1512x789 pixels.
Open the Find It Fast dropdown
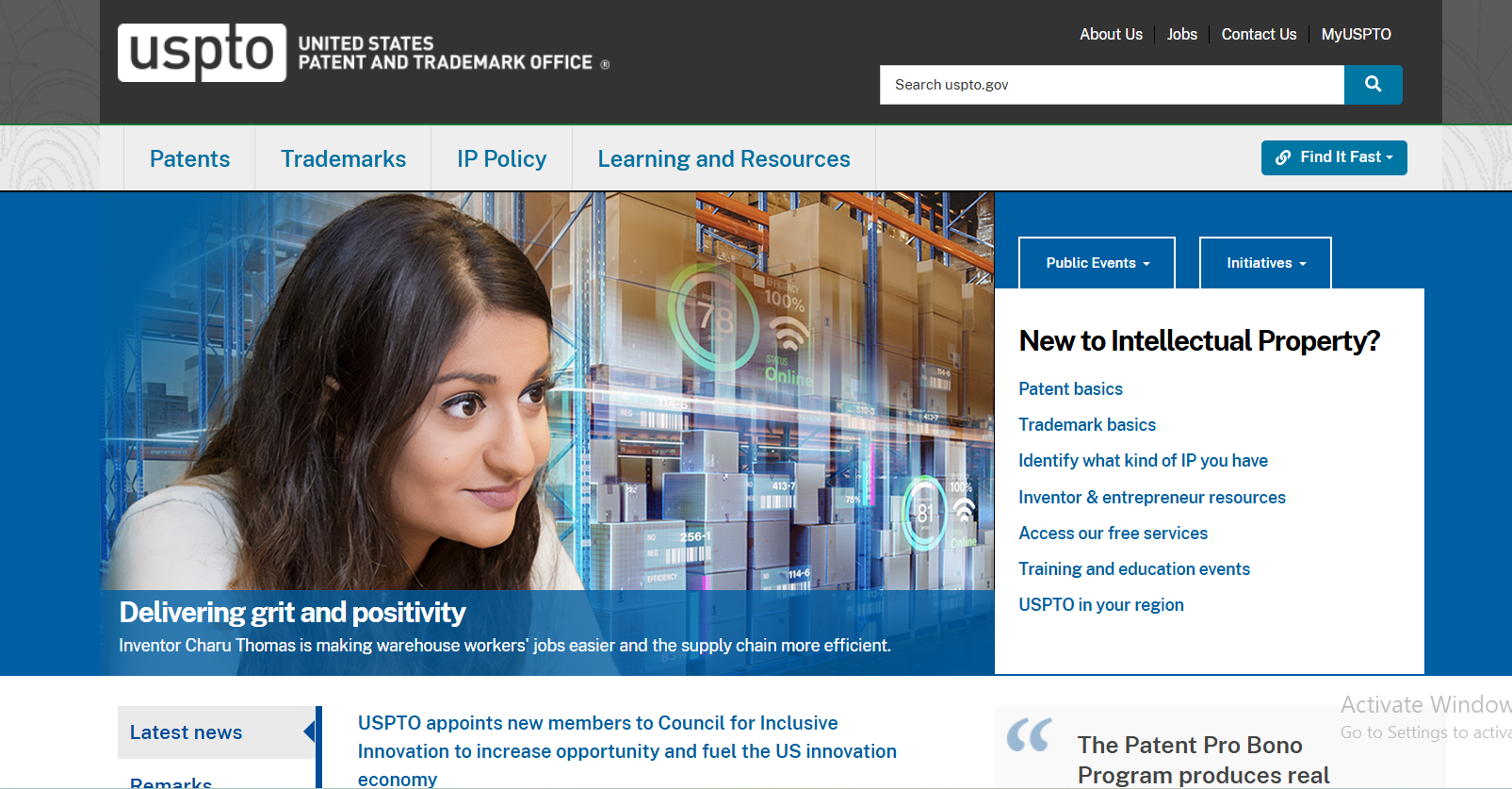click(1334, 157)
